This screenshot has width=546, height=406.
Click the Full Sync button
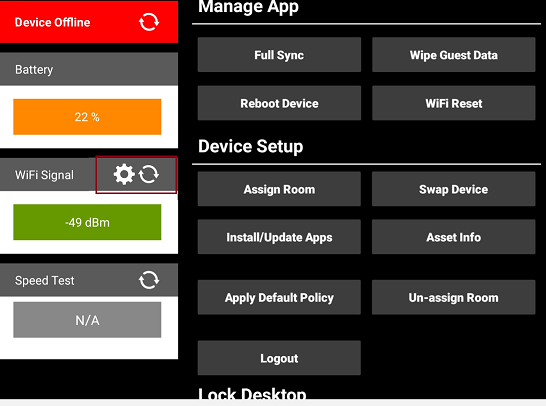[x=279, y=55]
